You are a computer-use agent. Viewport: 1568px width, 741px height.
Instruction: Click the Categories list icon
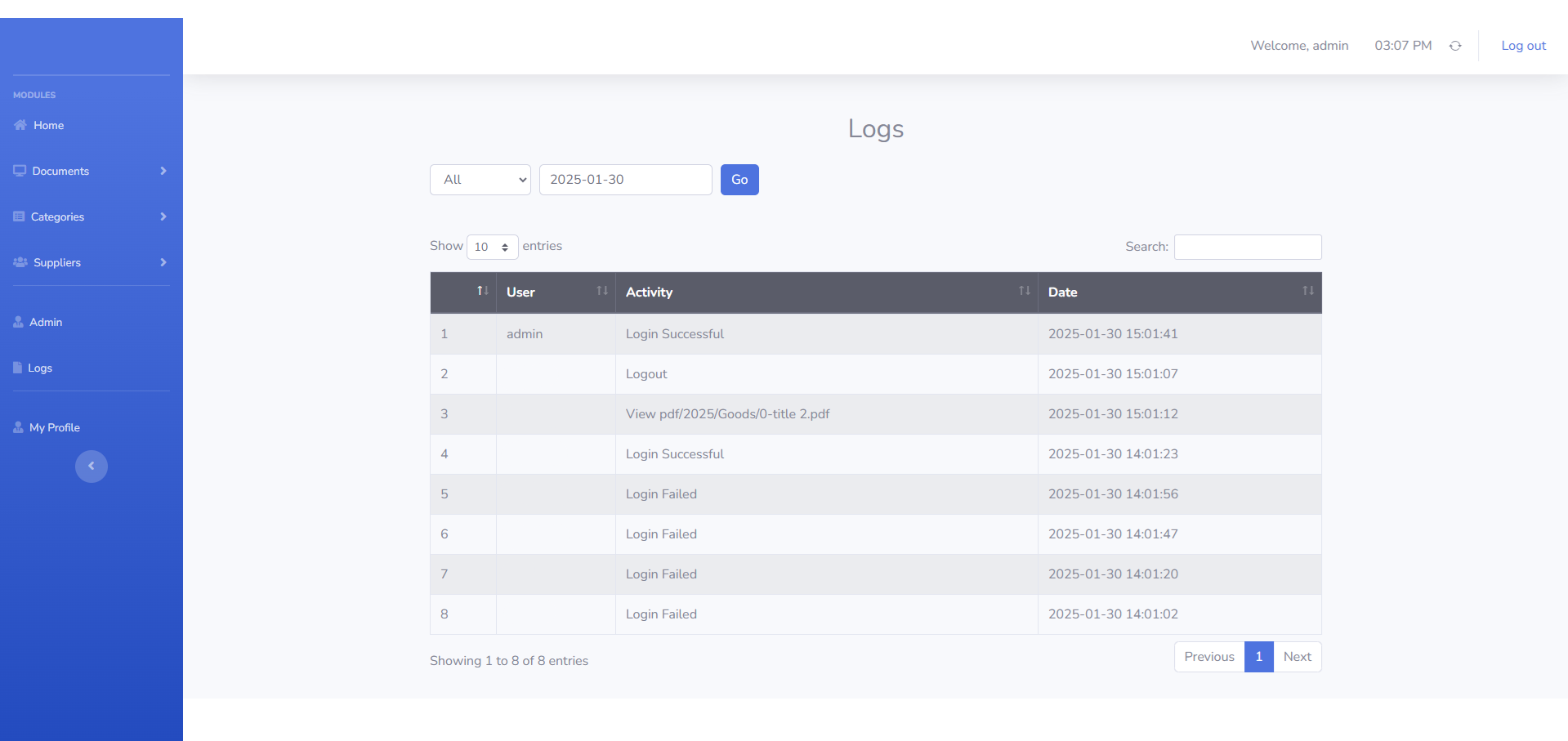[19, 216]
